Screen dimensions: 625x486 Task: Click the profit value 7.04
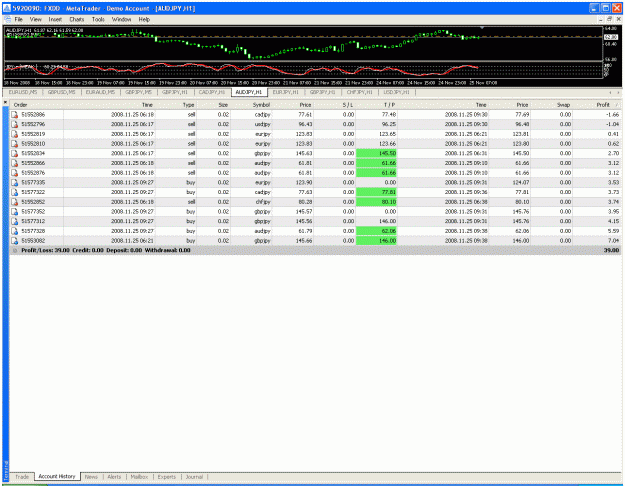pos(613,241)
